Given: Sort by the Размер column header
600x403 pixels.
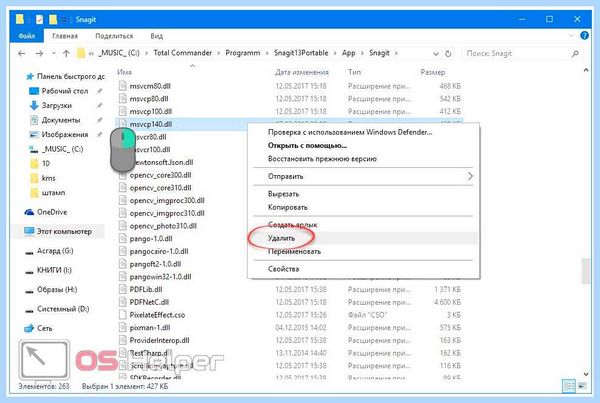Looking at the screenshot, I should [433, 72].
